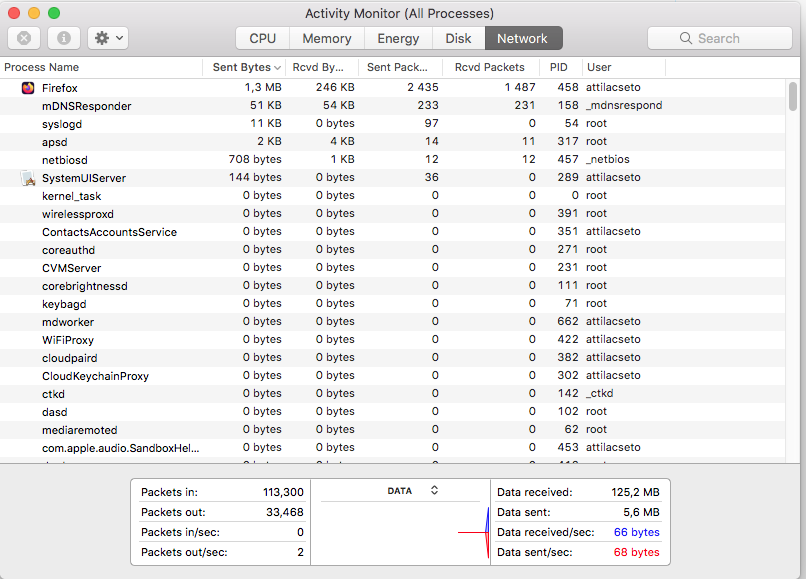Sort by Rcvd Bytes column header

[x=322, y=67]
